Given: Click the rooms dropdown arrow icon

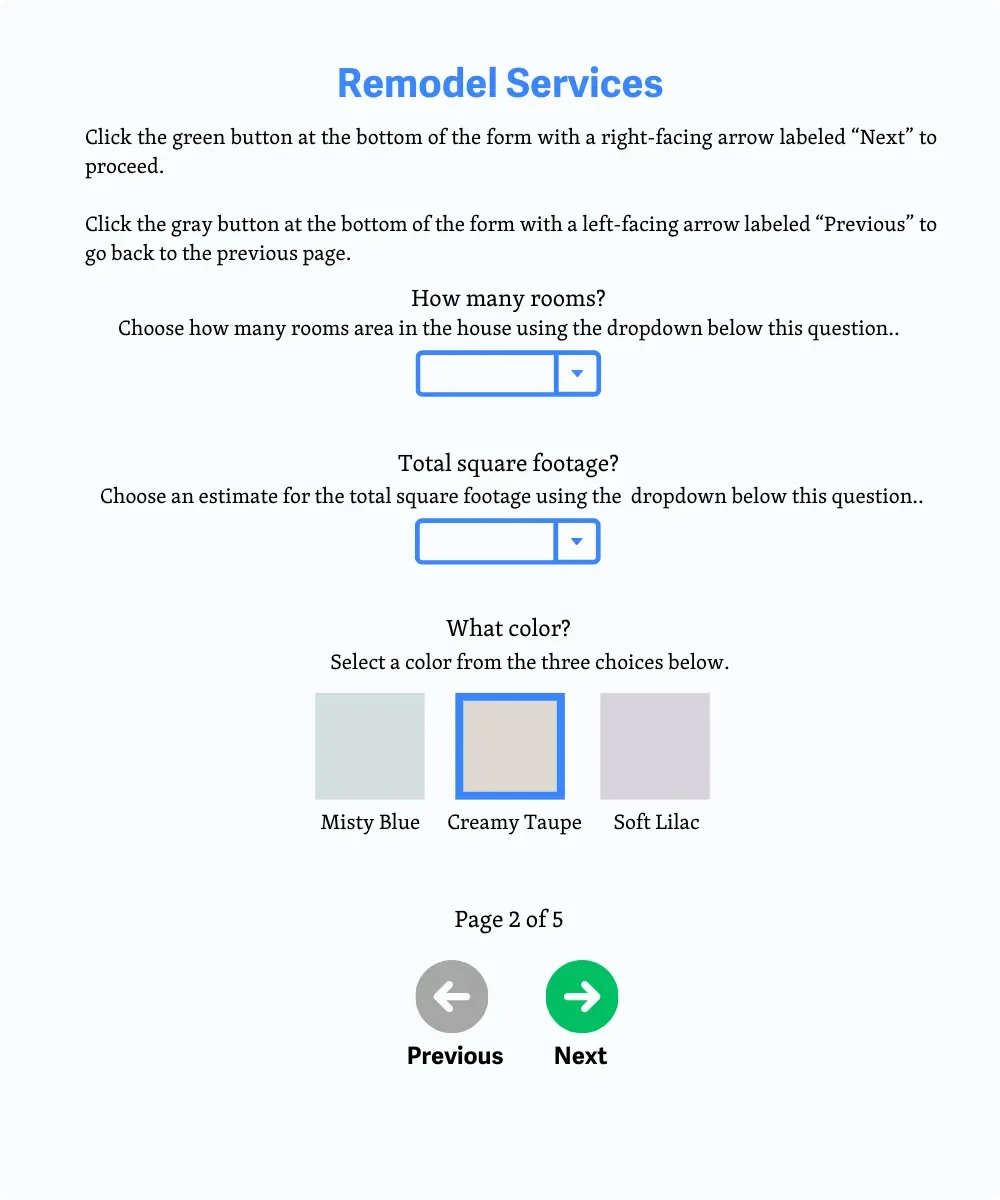Looking at the screenshot, I should pyautogui.click(x=577, y=373).
